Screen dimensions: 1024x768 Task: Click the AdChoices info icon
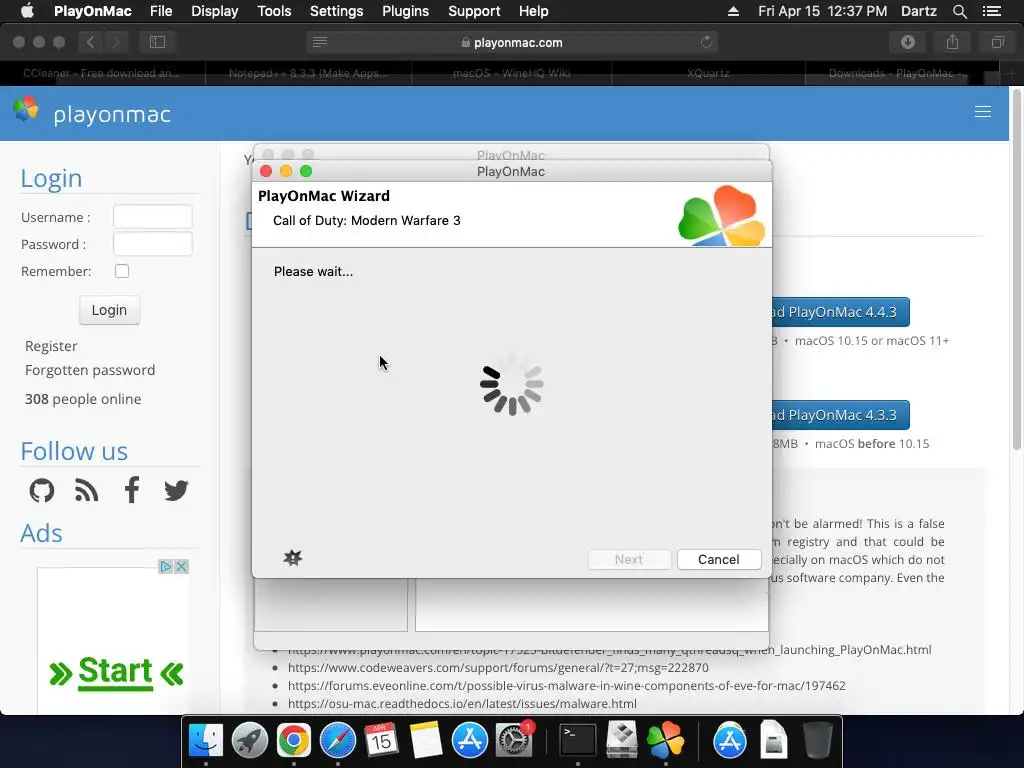[x=166, y=566]
